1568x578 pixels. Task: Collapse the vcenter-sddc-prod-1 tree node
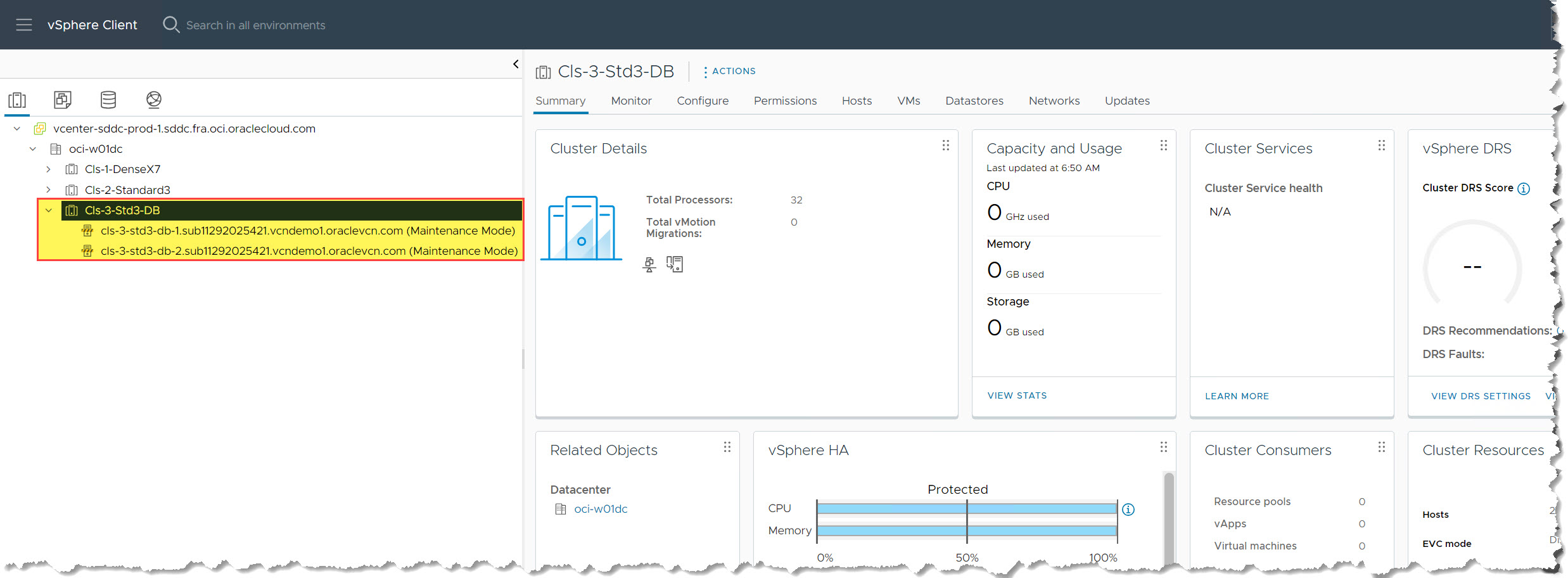pos(17,129)
